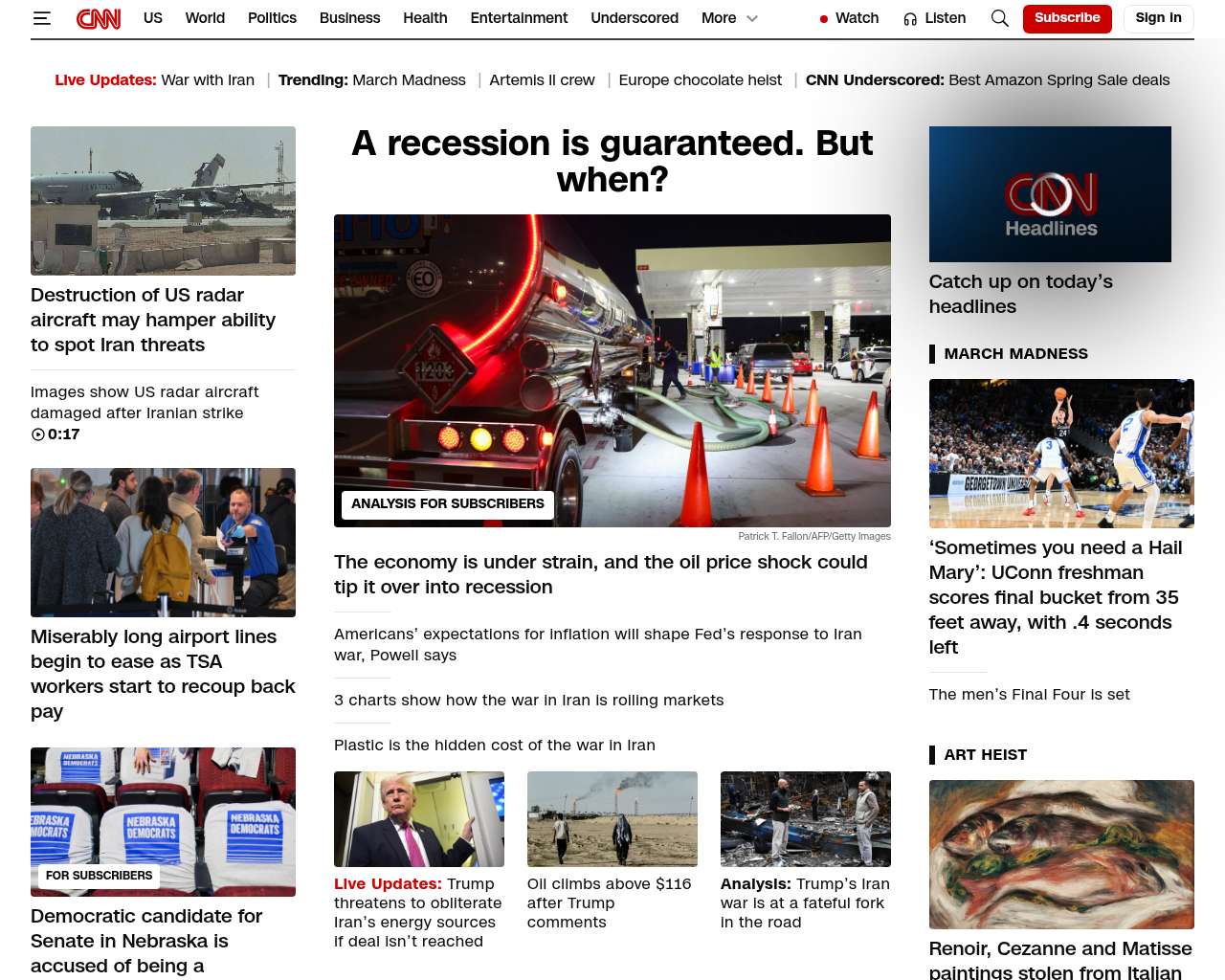Navigate to the Politics section
The width and height of the screenshot is (1225, 980).
(x=272, y=18)
